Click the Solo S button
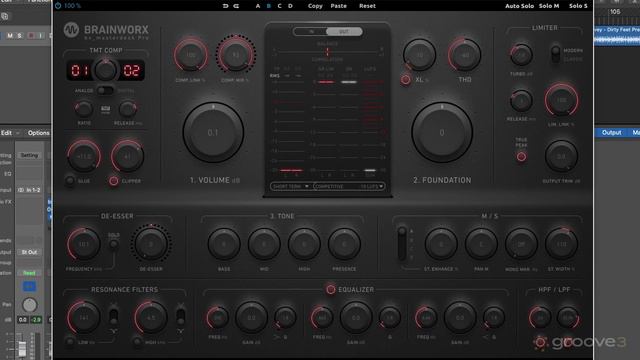 click(578, 6)
